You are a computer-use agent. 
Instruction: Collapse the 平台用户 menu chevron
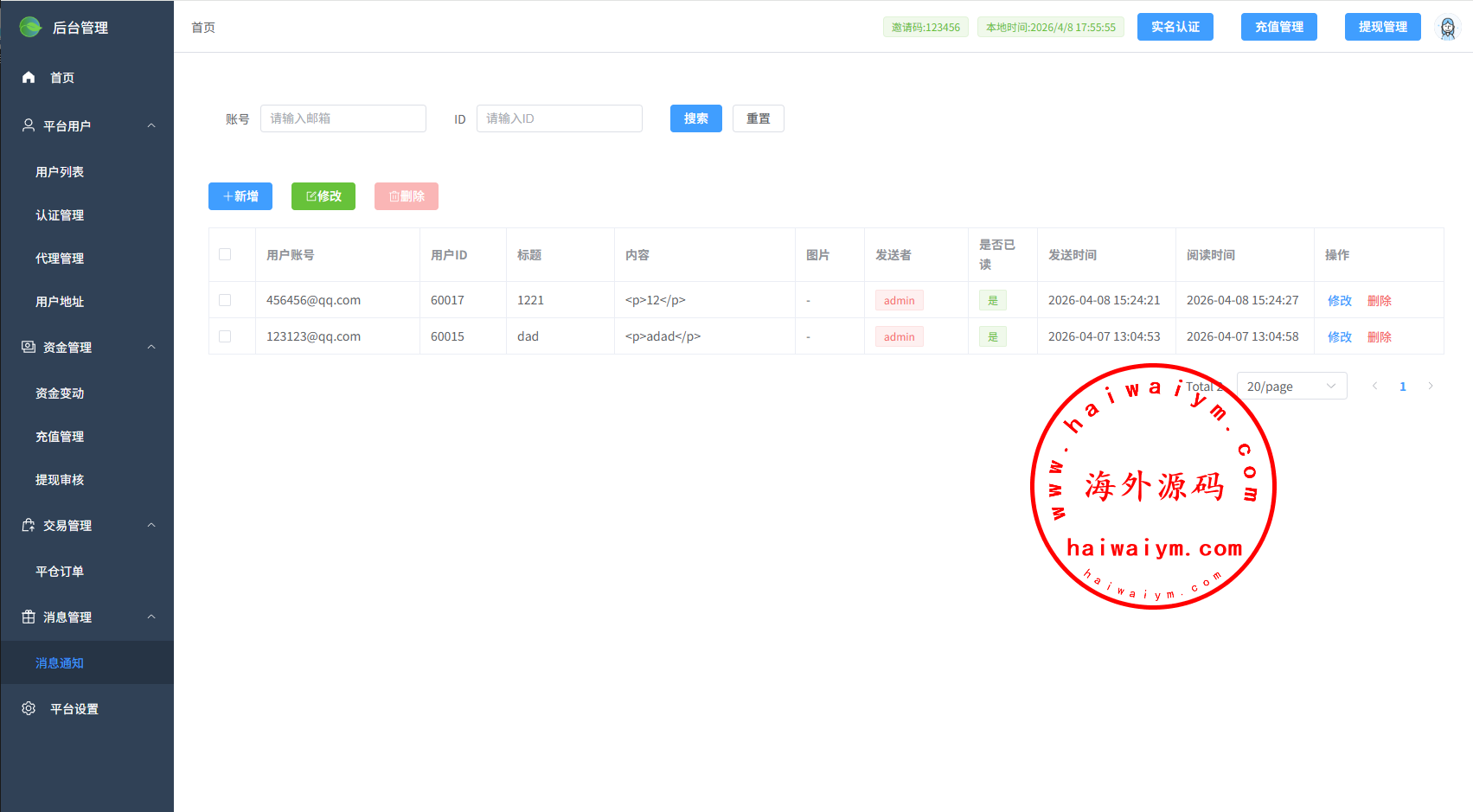(x=151, y=125)
